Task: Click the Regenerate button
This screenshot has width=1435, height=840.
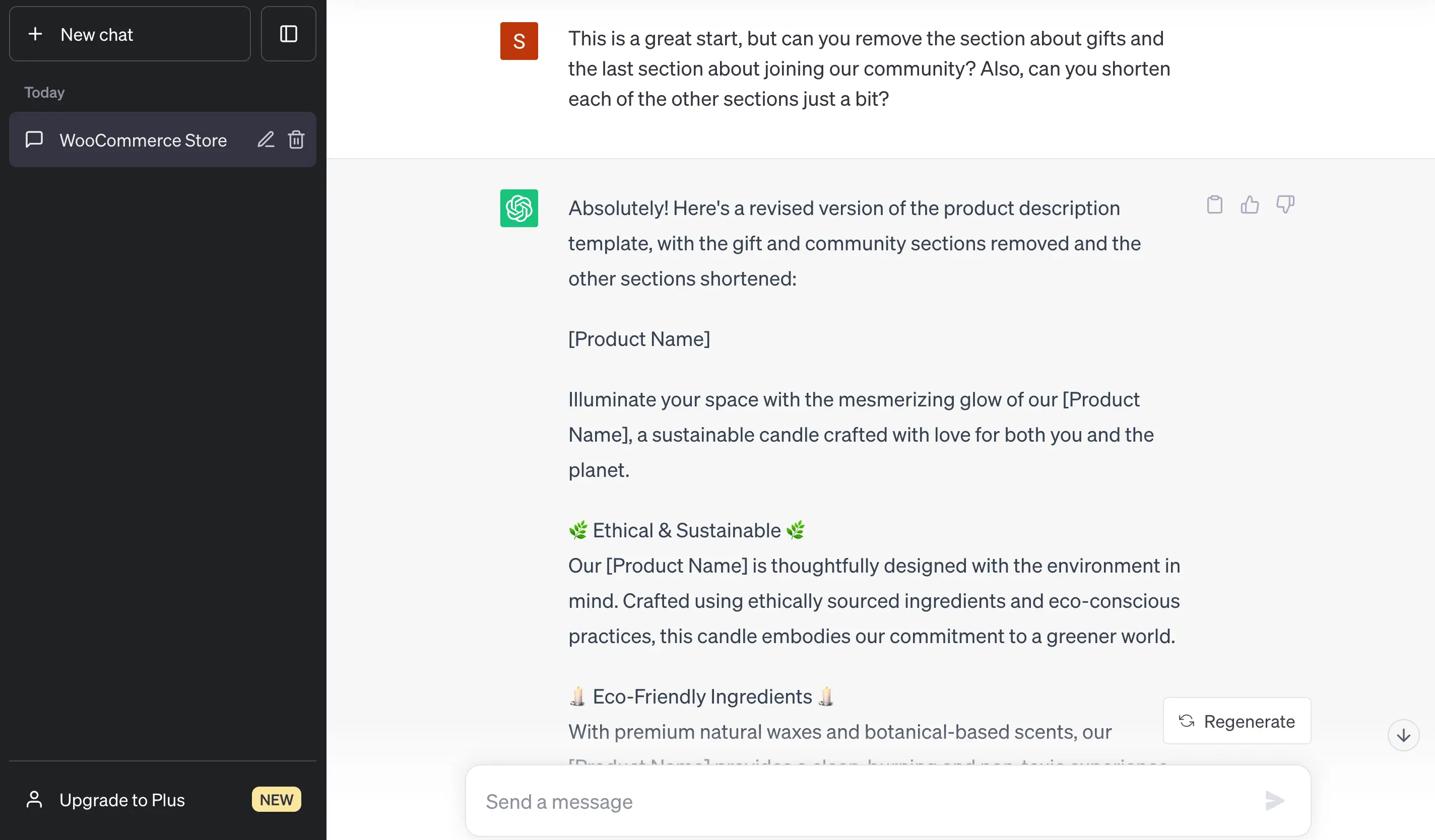Action: [1237, 721]
